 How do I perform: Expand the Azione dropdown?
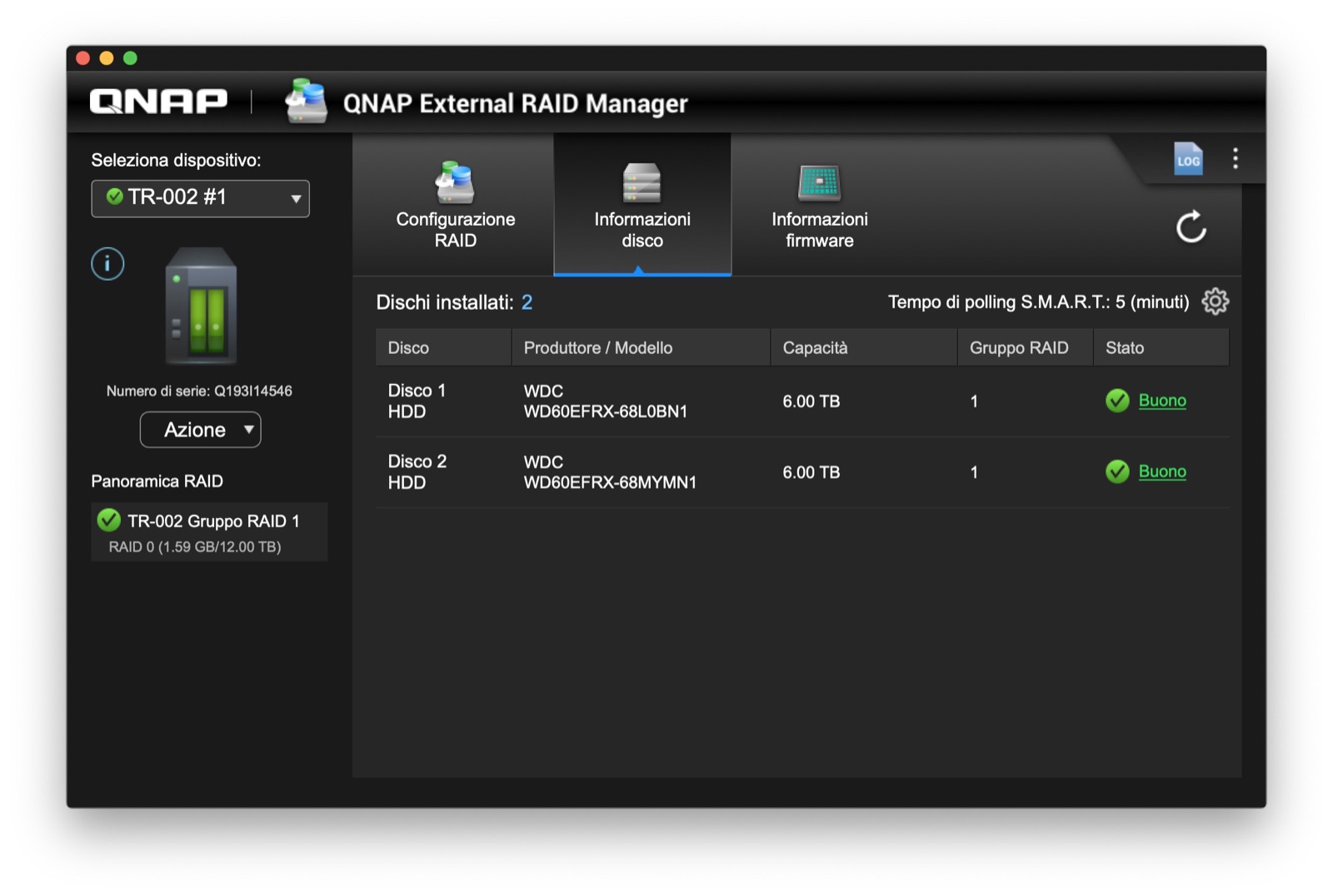point(200,430)
